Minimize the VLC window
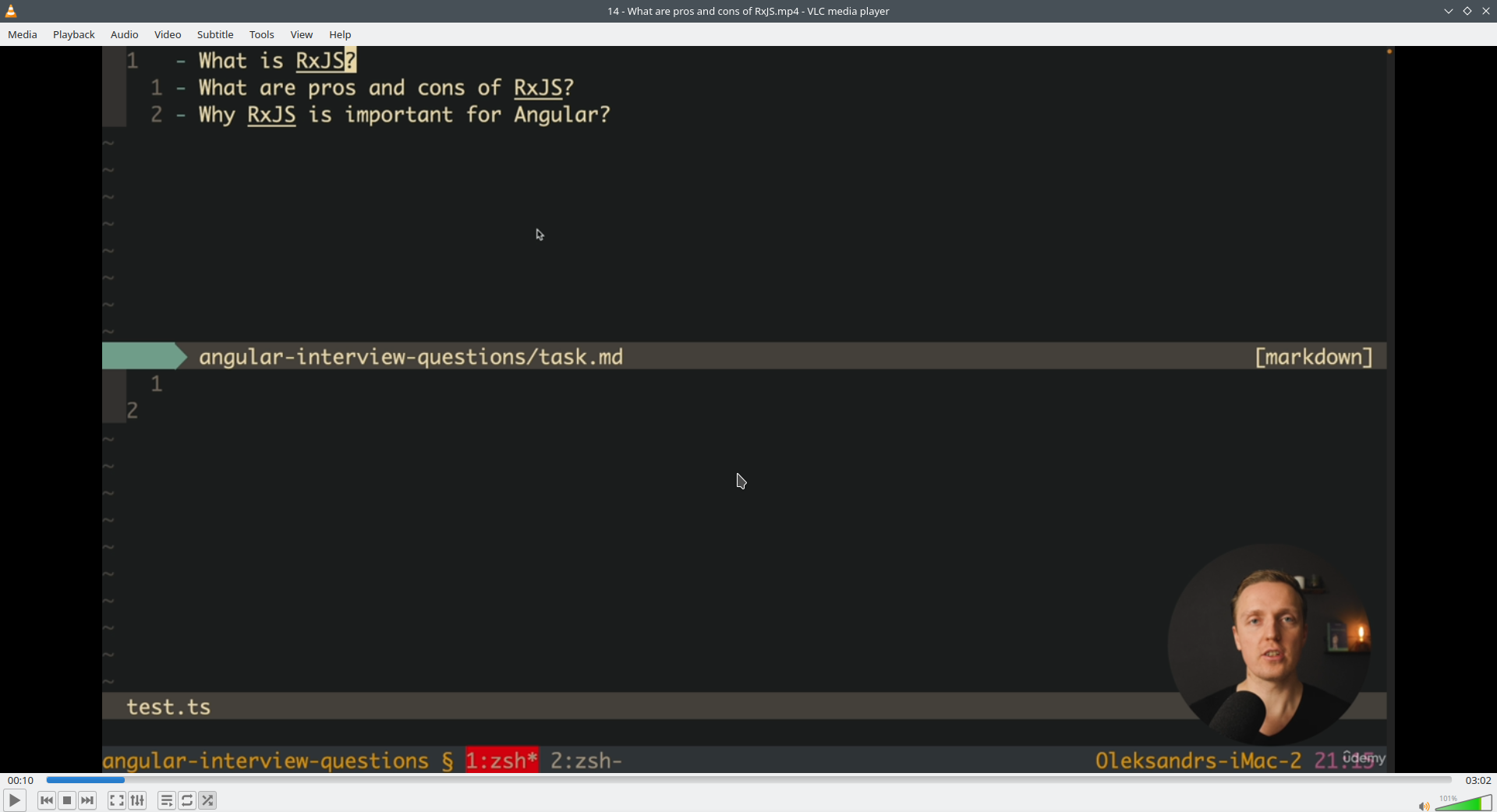 click(x=1449, y=11)
